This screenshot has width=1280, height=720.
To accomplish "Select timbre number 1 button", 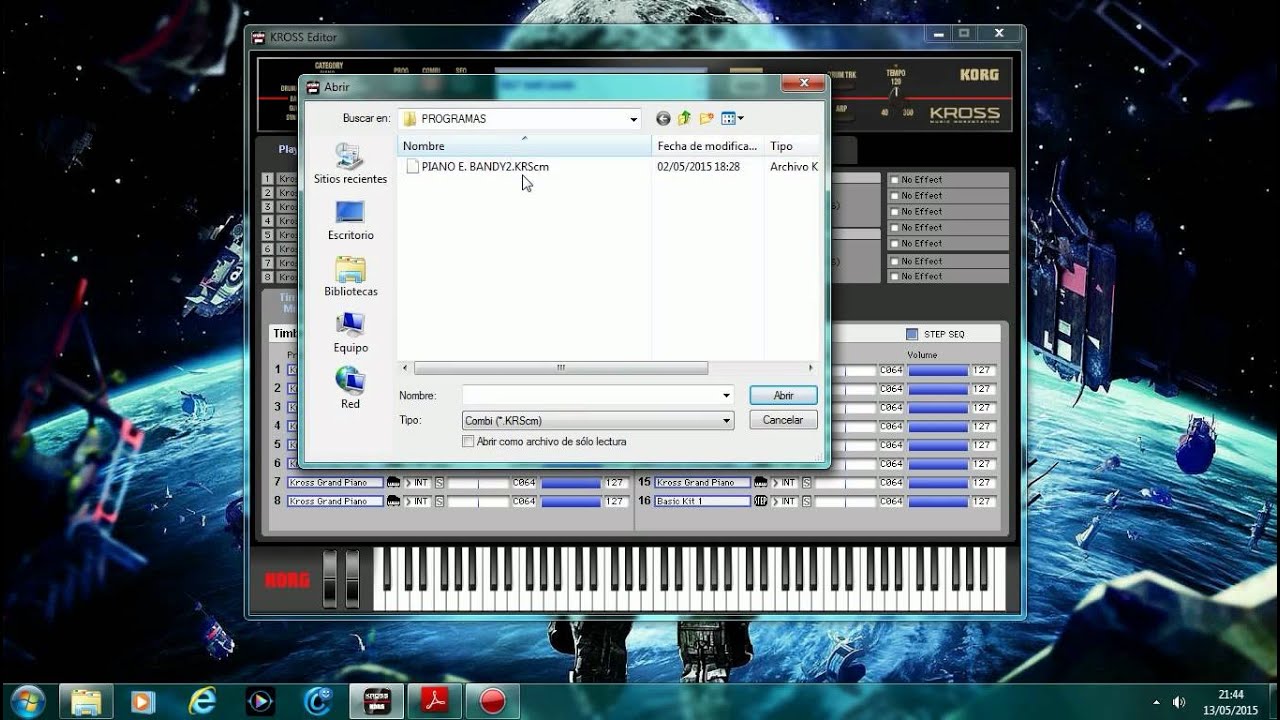I will click(268, 179).
